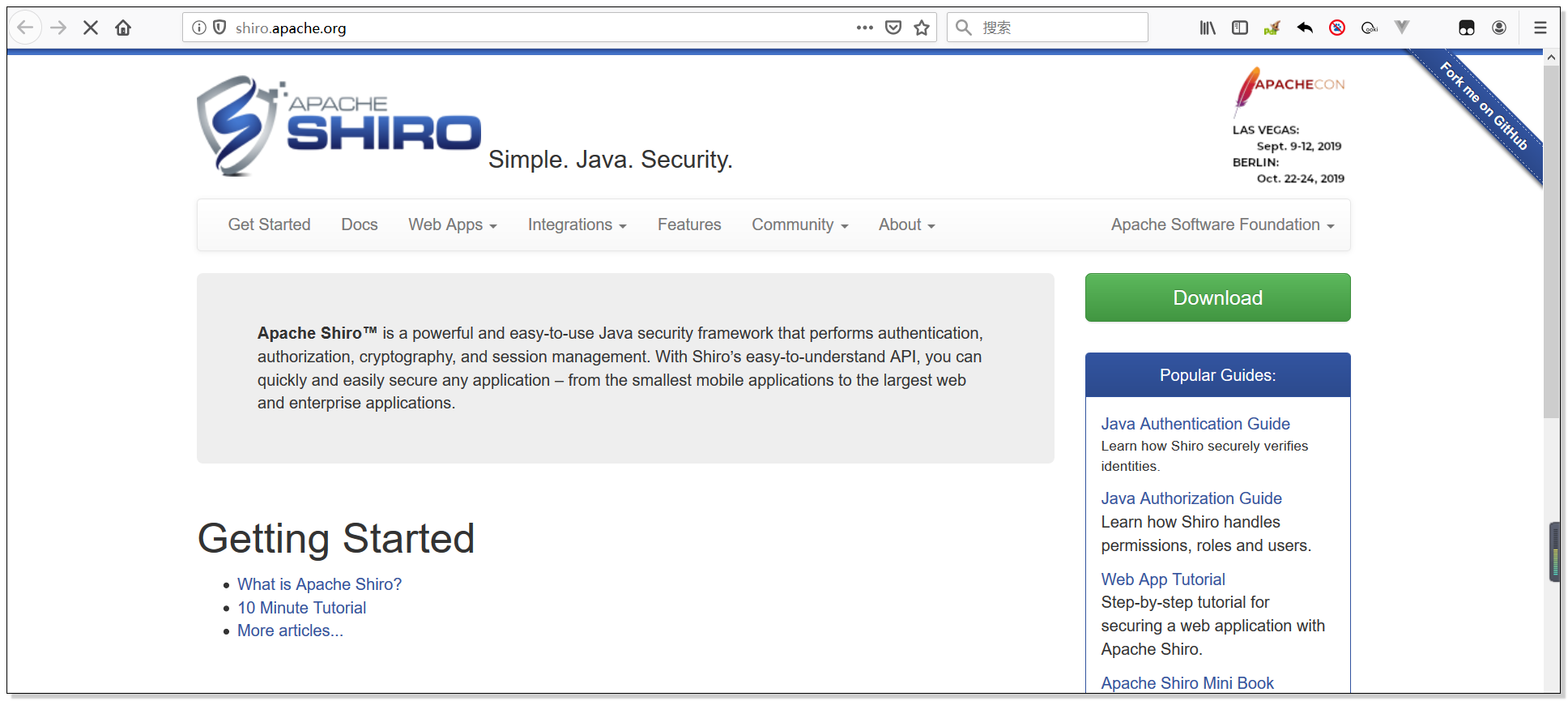Click the Fork me on GitHub ribbon

[1482, 105]
